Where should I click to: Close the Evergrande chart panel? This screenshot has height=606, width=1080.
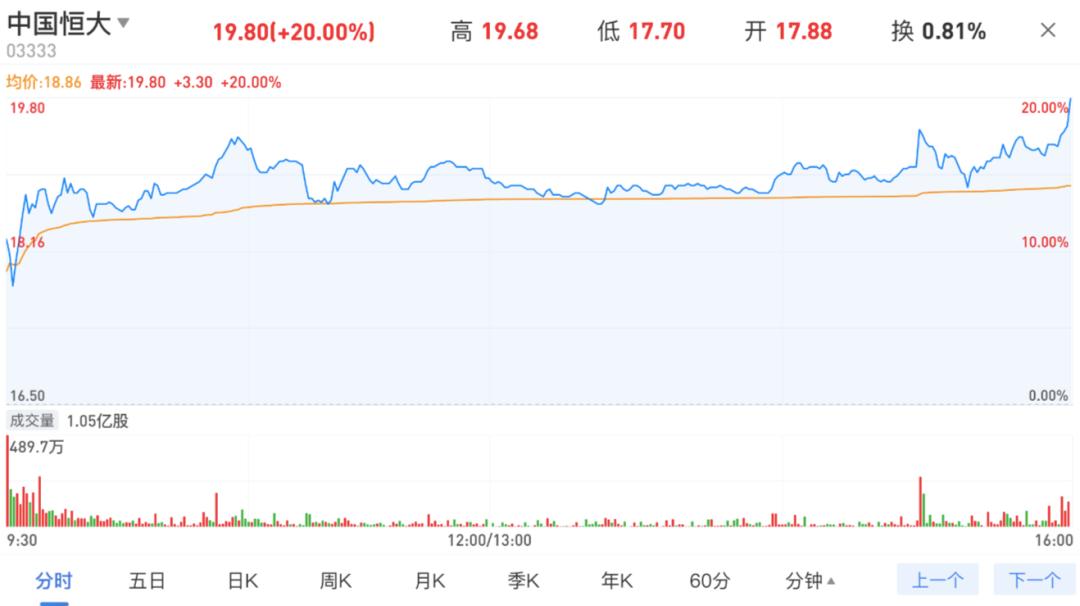pyautogui.click(x=1049, y=31)
